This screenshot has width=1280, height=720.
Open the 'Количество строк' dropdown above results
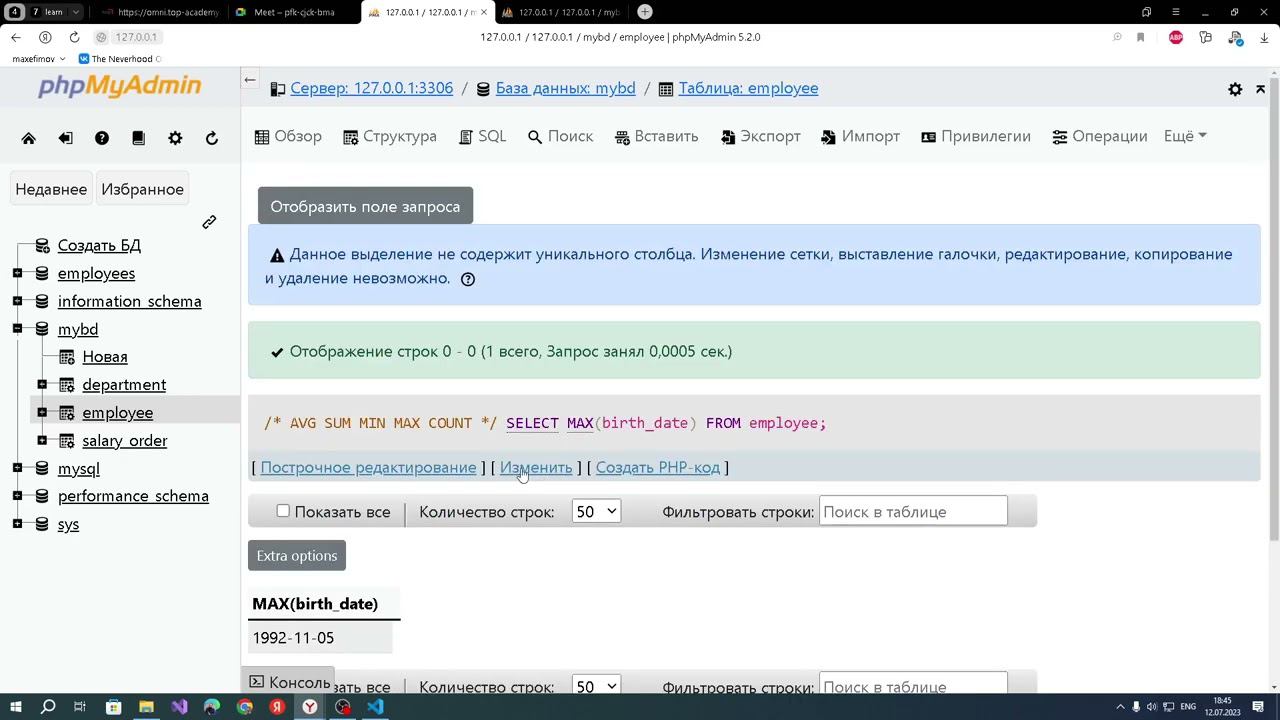click(x=596, y=512)
